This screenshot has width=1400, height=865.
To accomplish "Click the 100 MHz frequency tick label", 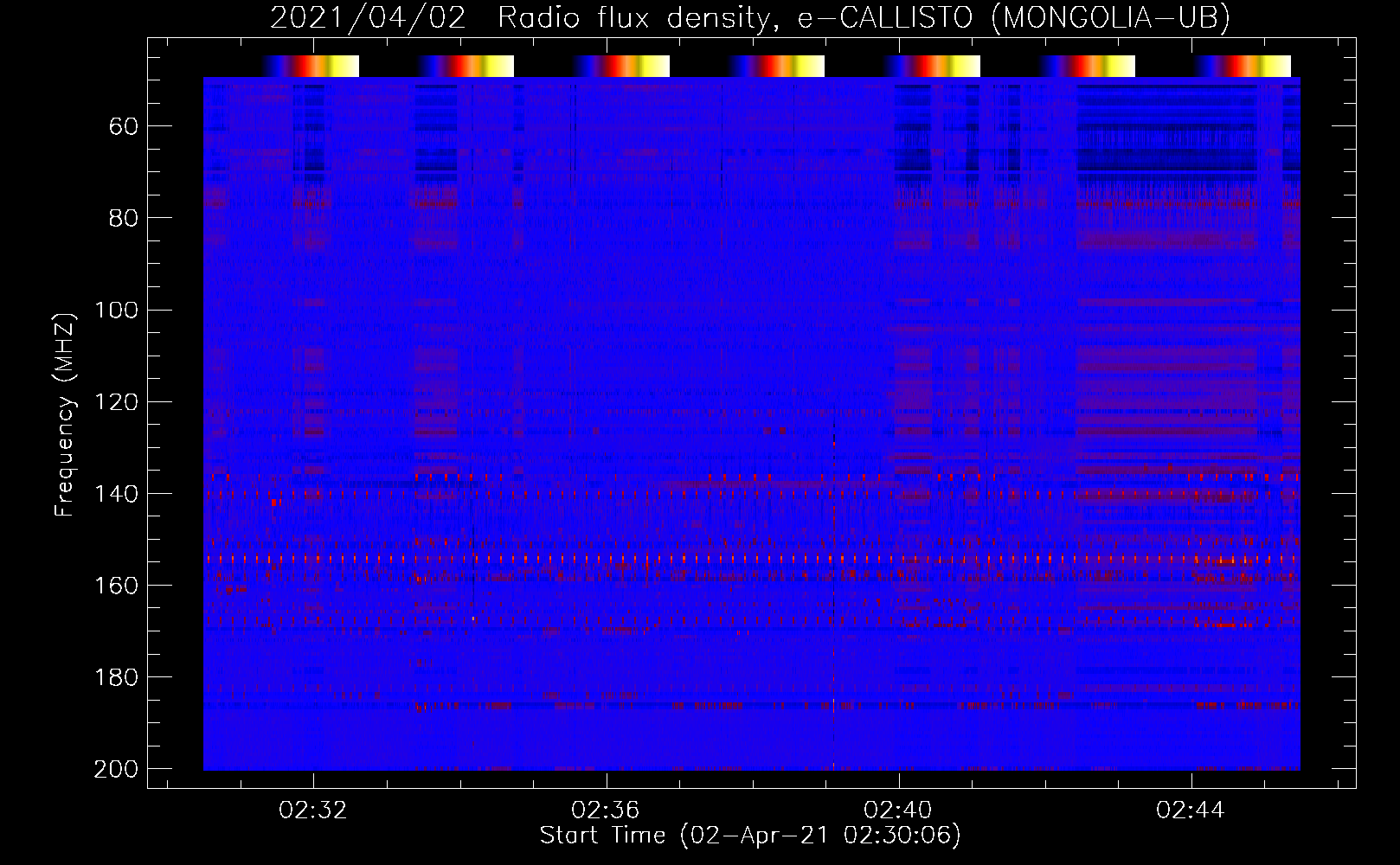I will pos(116,311).
